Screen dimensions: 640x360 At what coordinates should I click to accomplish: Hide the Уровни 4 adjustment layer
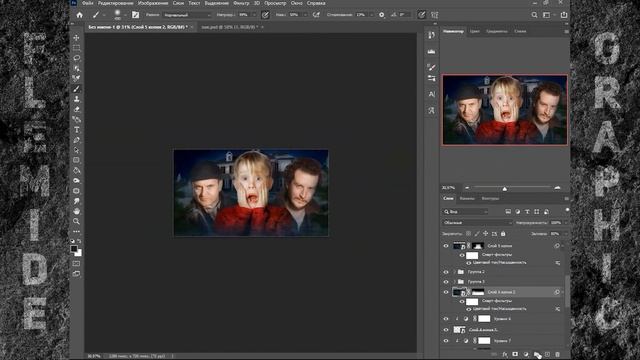446,319
